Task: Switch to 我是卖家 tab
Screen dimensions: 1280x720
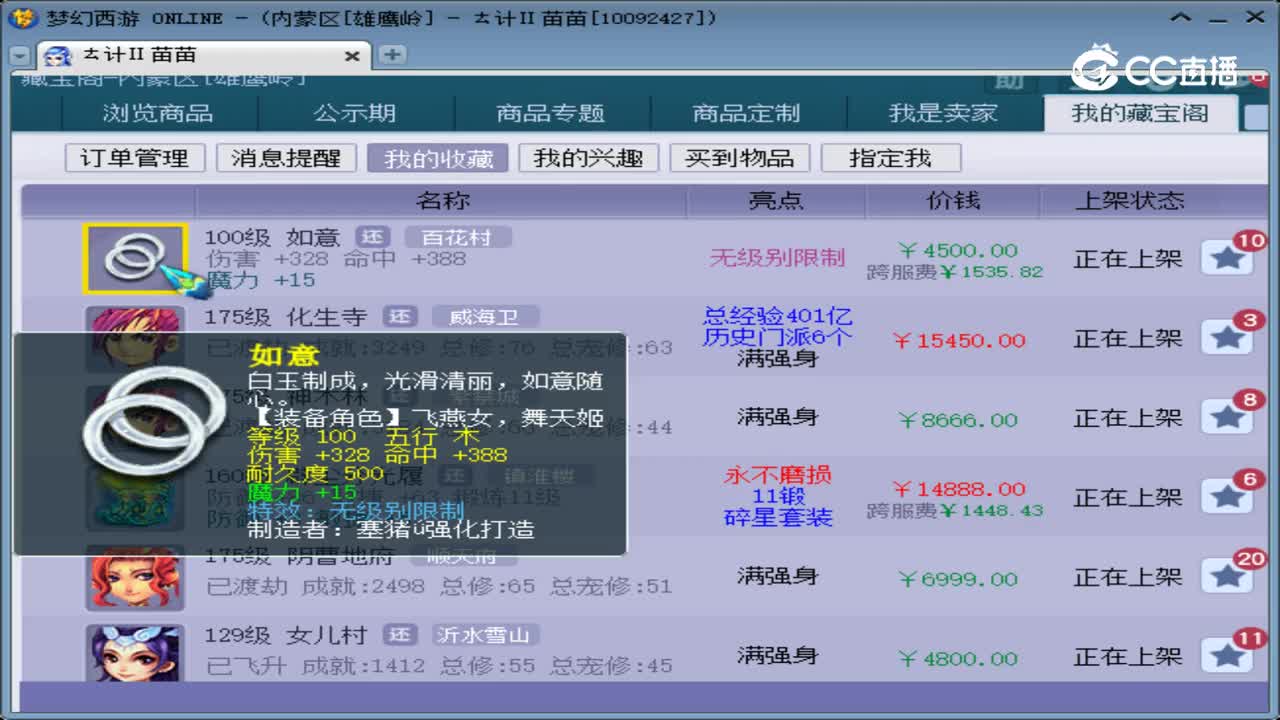Action: coord(943,113)
